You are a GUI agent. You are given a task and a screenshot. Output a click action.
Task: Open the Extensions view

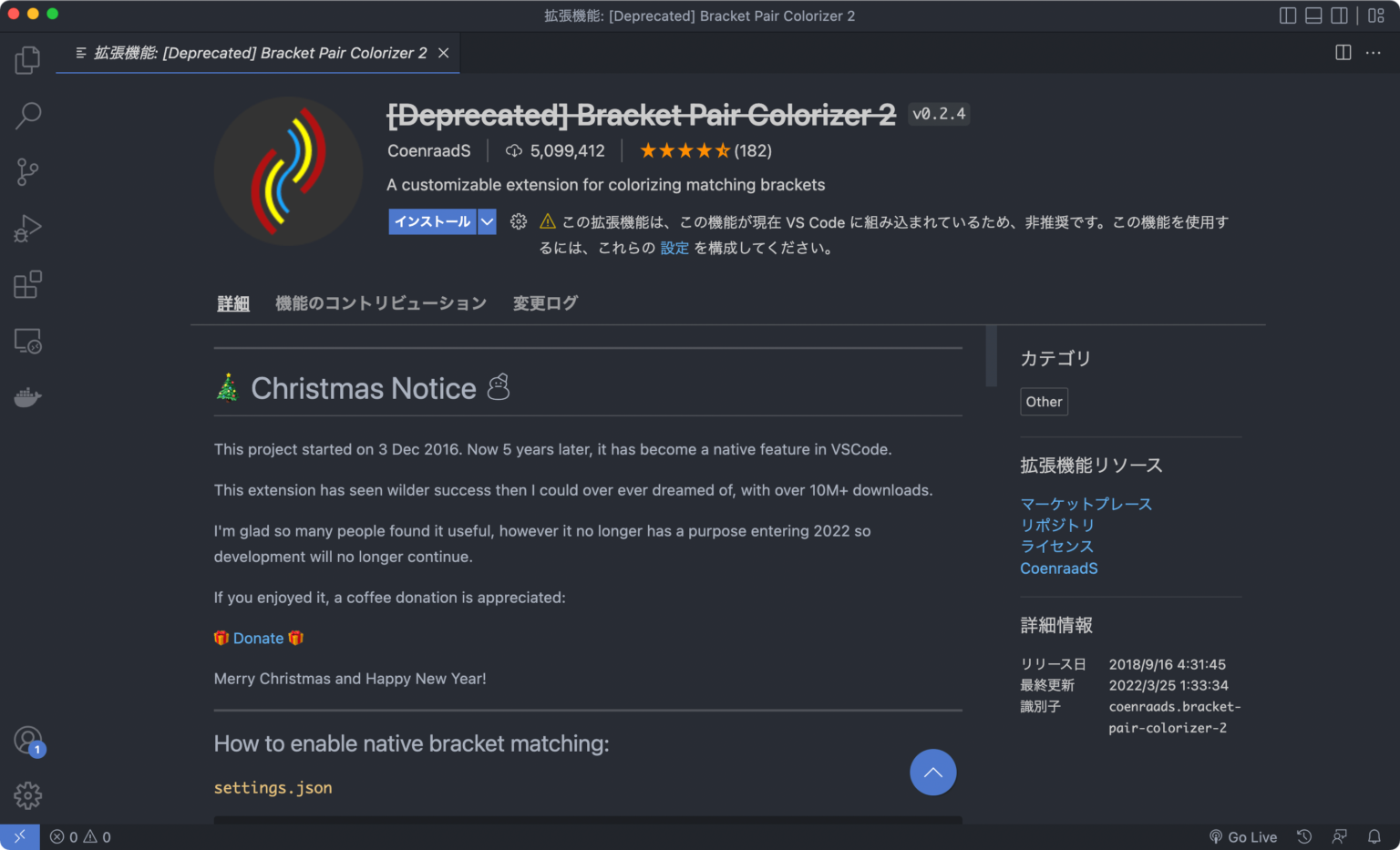pos(27,284)
